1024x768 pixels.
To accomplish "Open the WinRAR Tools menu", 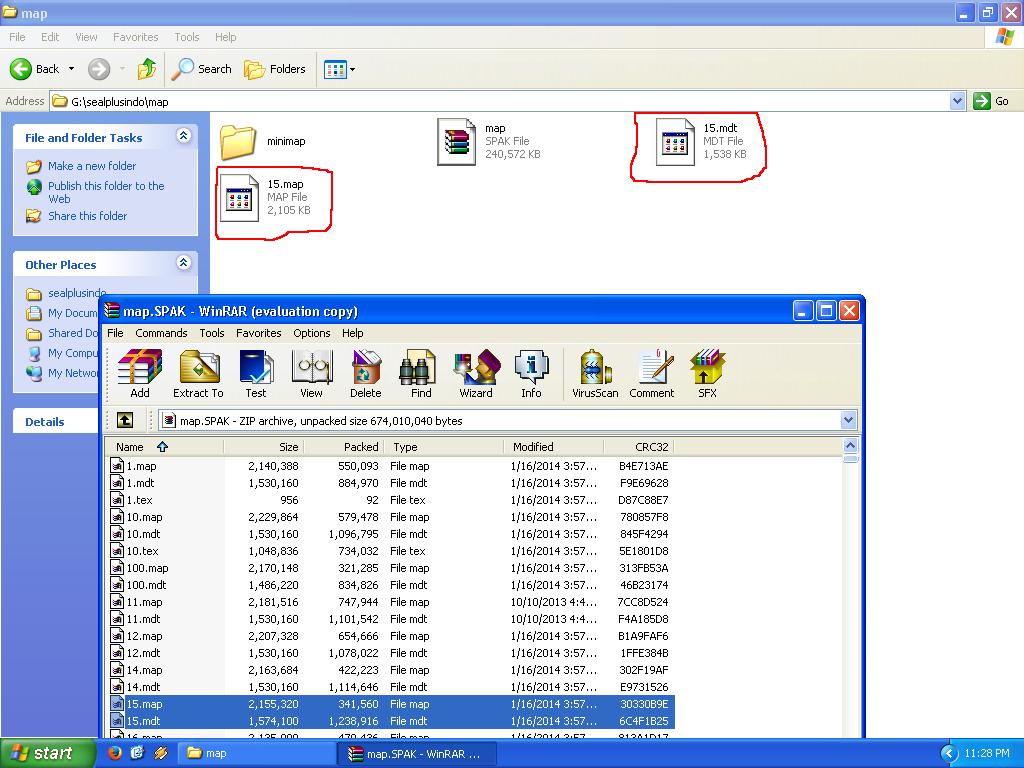I will tap(212, 333).
